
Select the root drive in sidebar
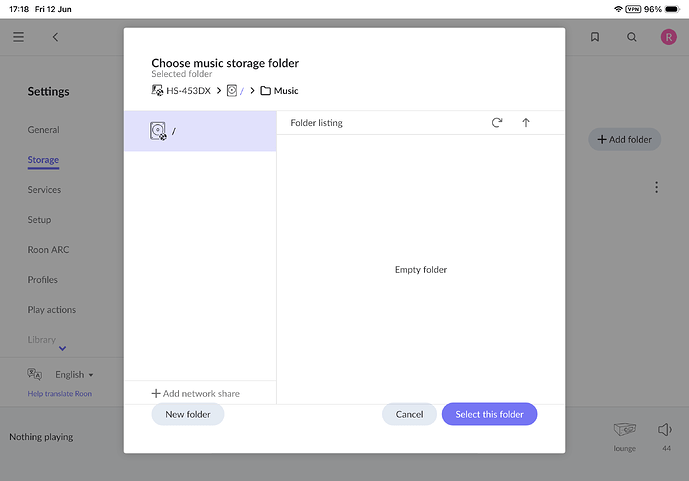coord(200,131)
